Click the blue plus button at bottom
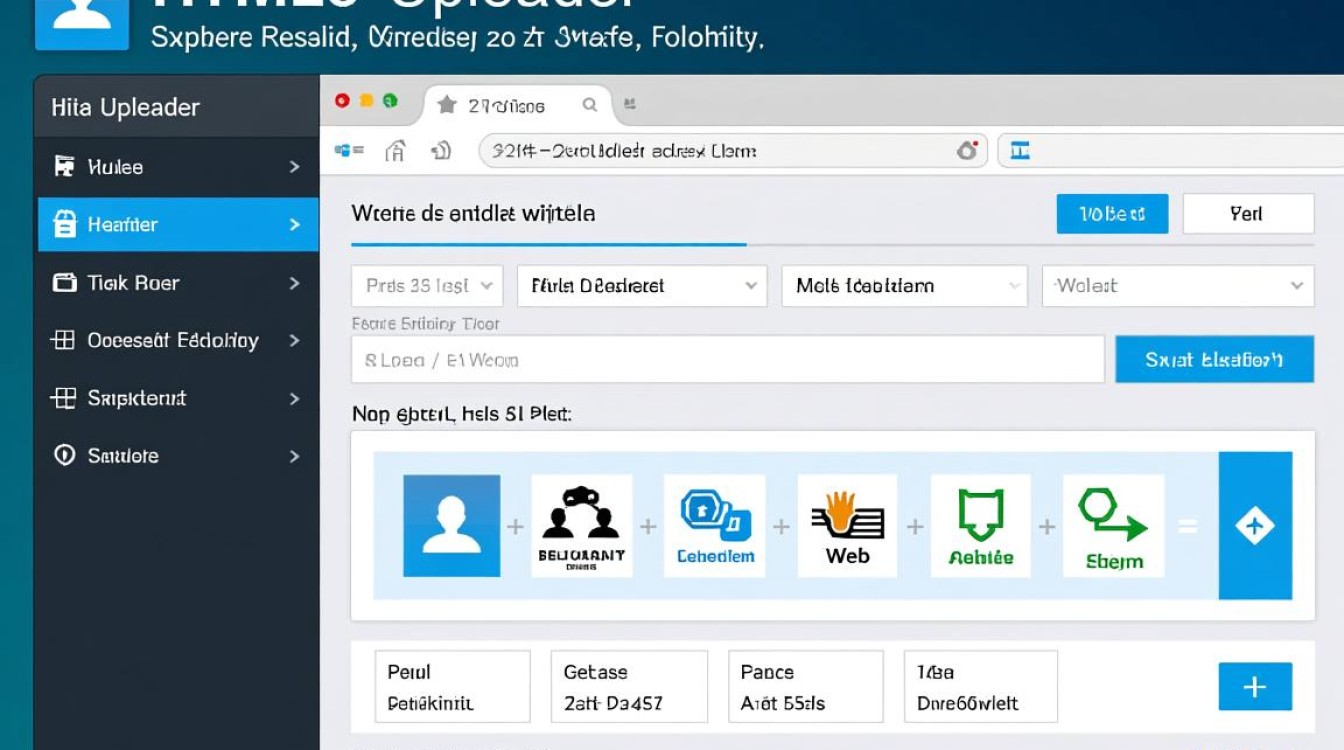The image size is (1344, 750). click(1255, 687)
